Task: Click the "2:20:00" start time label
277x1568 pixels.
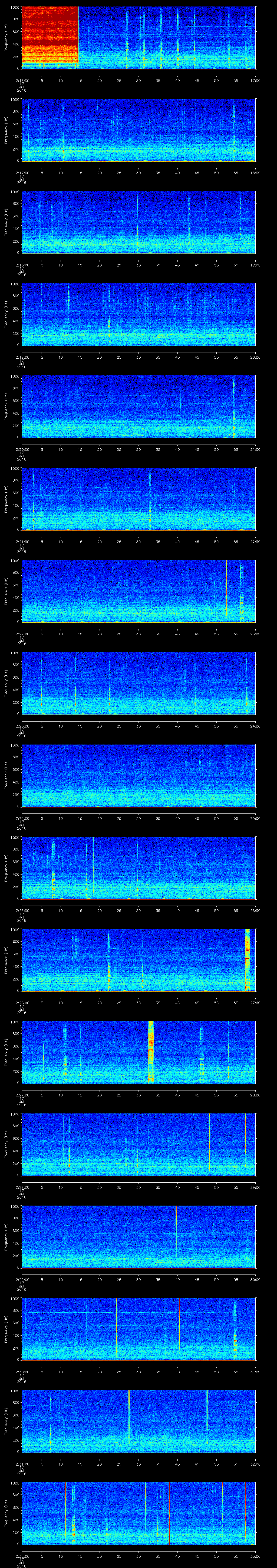Action: [22, 450]
